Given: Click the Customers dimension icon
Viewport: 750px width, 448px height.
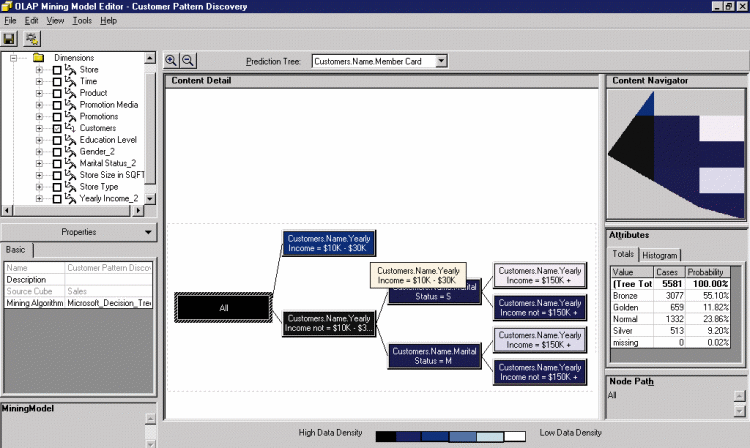Looking at the screenshot, I should [x=70, y=128].
